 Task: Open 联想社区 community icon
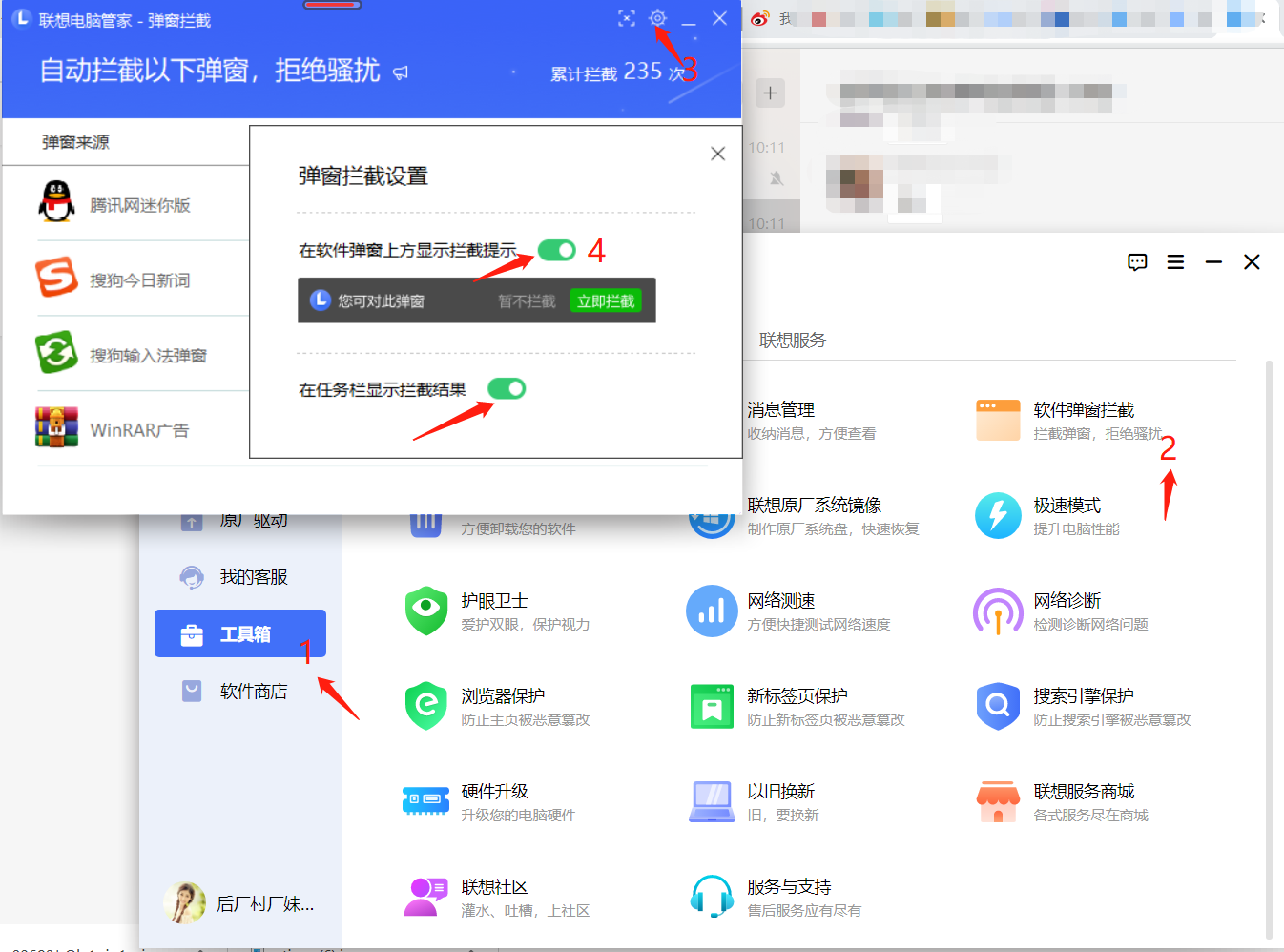pyautogui.click(x=425, y=897)
